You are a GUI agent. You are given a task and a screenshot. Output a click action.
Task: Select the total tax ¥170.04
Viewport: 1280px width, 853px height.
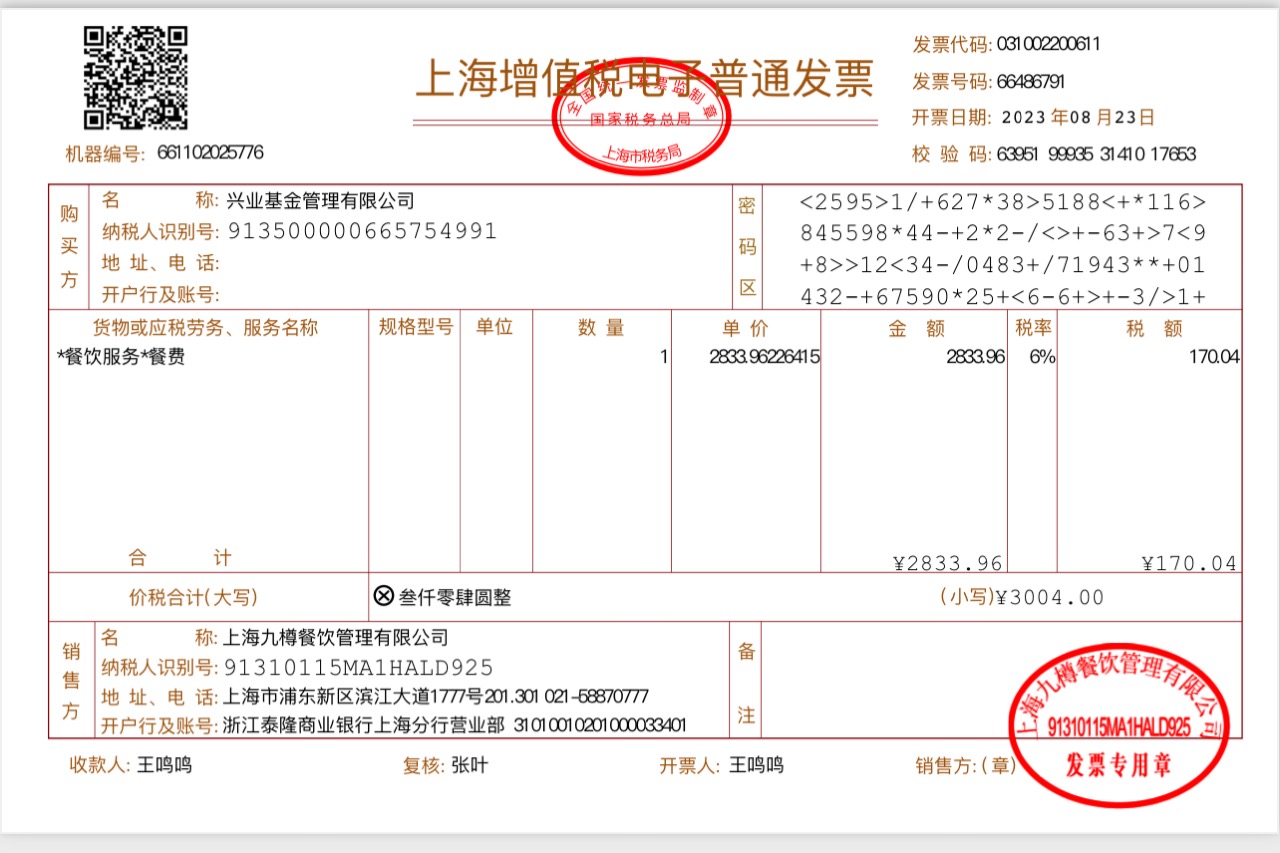pyautogui.click(x=1189, y=563)
